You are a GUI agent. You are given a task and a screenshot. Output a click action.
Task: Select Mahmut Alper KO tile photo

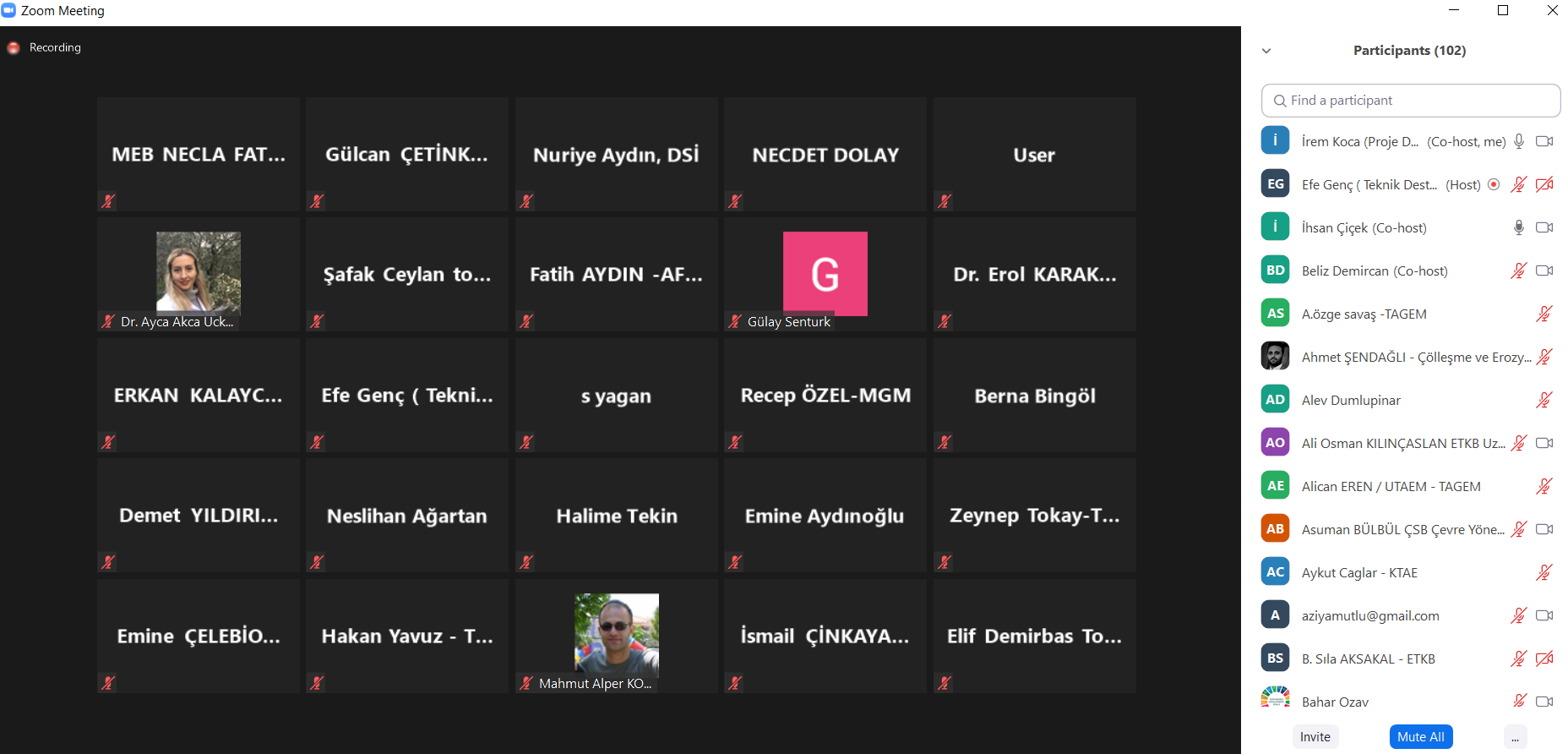[x=617, y=636]
